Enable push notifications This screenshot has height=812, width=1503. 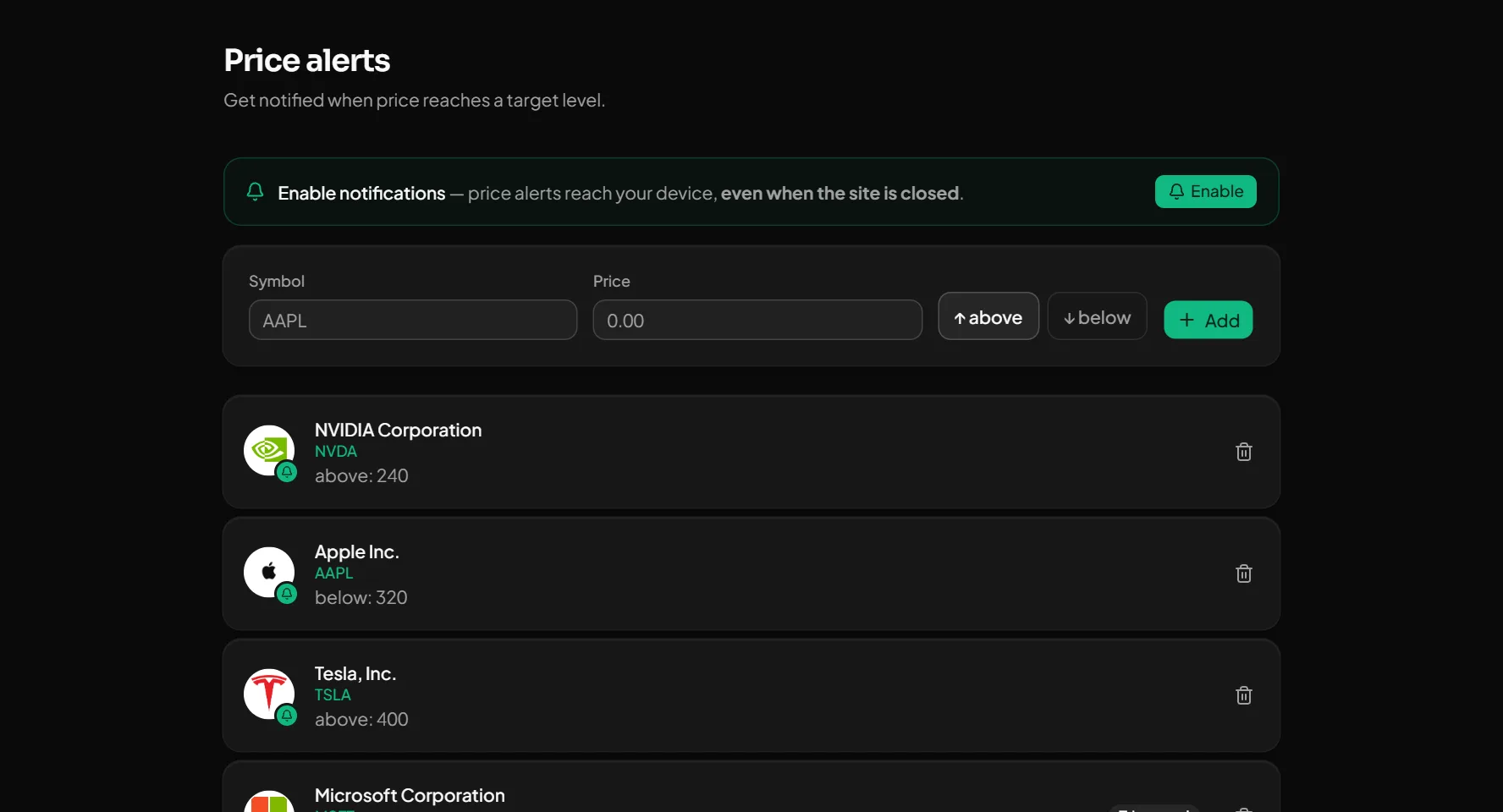[1205, 191]
